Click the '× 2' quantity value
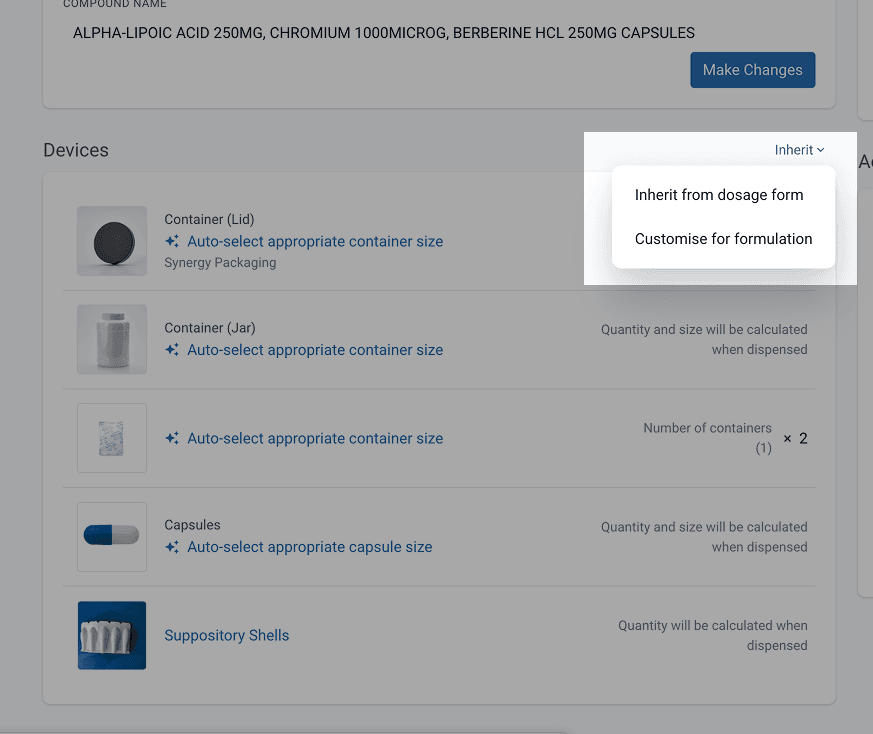The width and height of the screenshot is (873, 734). coord(795,438)
